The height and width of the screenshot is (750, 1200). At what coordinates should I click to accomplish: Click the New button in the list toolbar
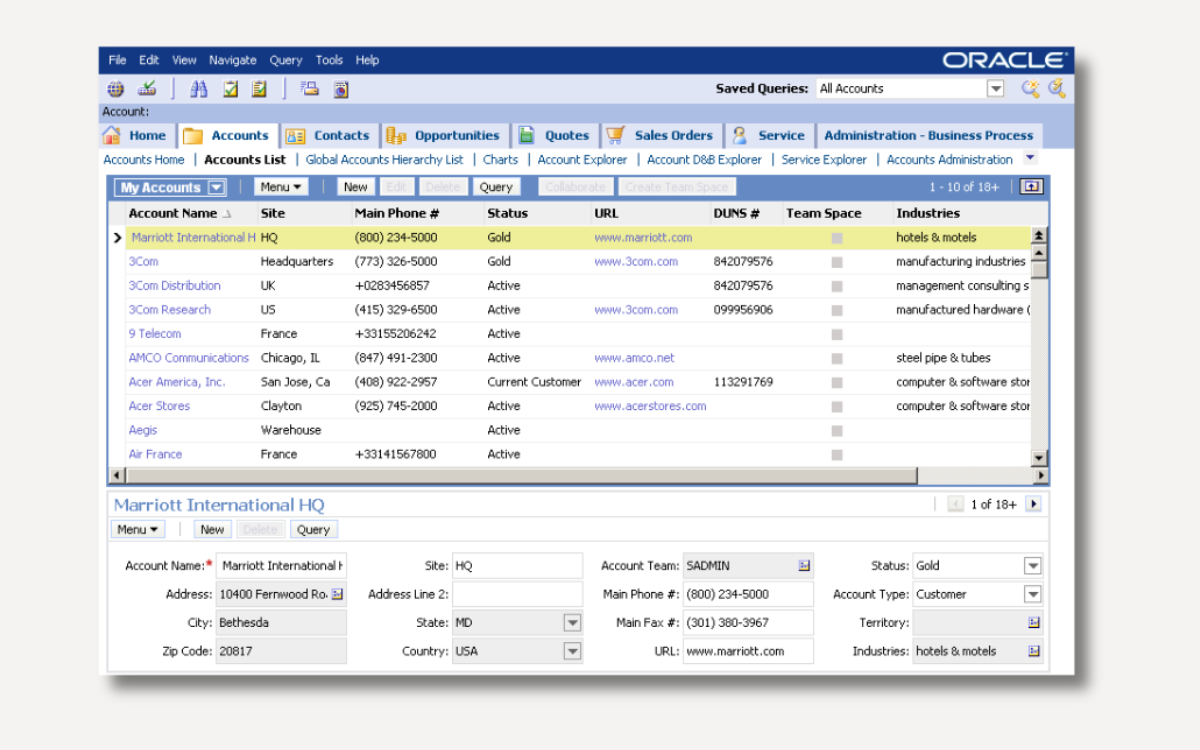pyautogui.click(x=355, y=186)
